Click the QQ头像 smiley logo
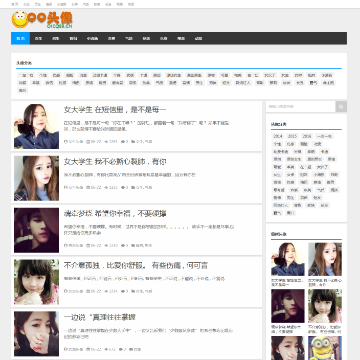360x360 pixels. point(42,20)
